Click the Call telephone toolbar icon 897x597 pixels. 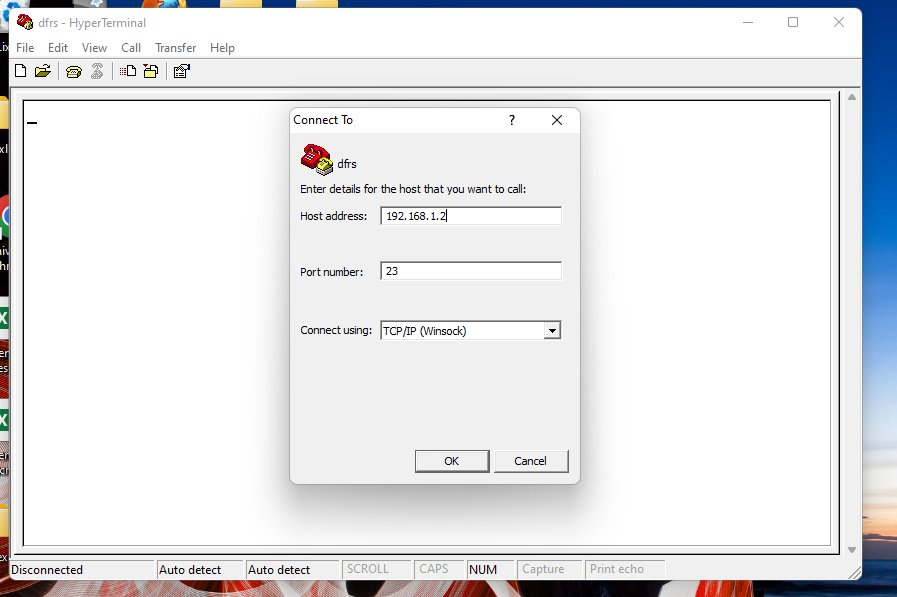[x=74, y=71]
